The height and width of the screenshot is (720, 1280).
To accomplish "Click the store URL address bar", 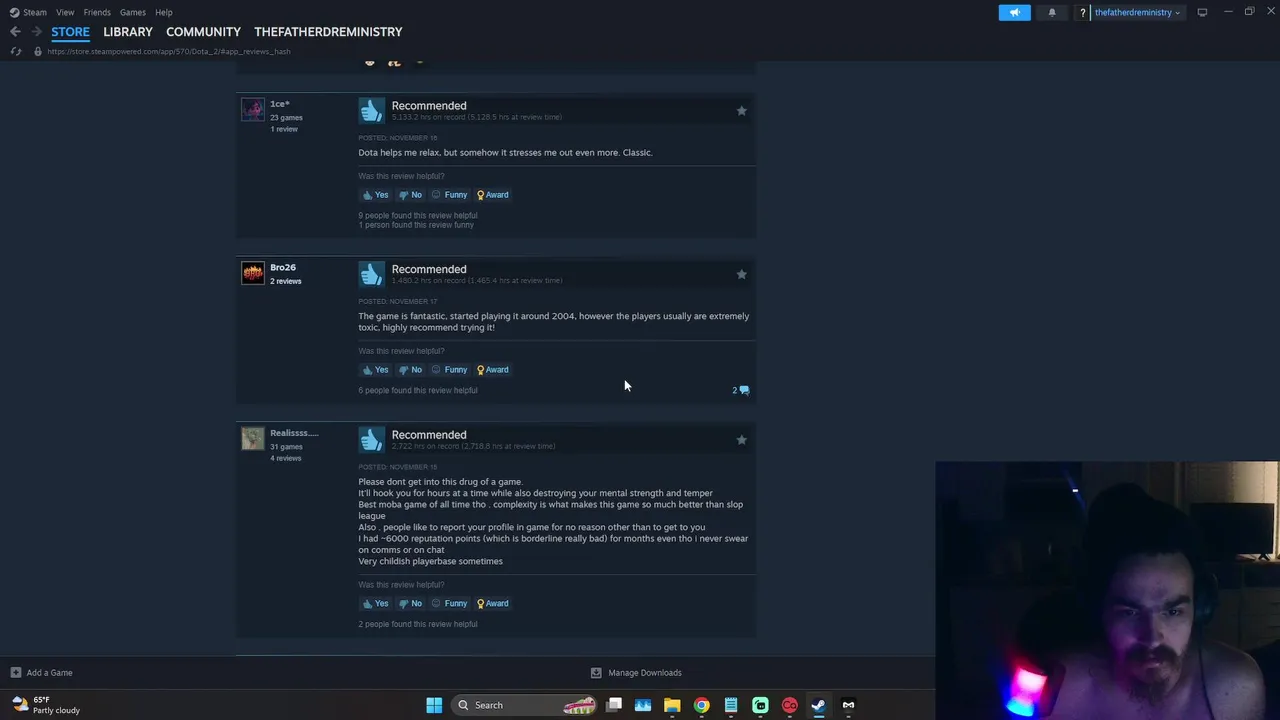I will coord(168,51).
